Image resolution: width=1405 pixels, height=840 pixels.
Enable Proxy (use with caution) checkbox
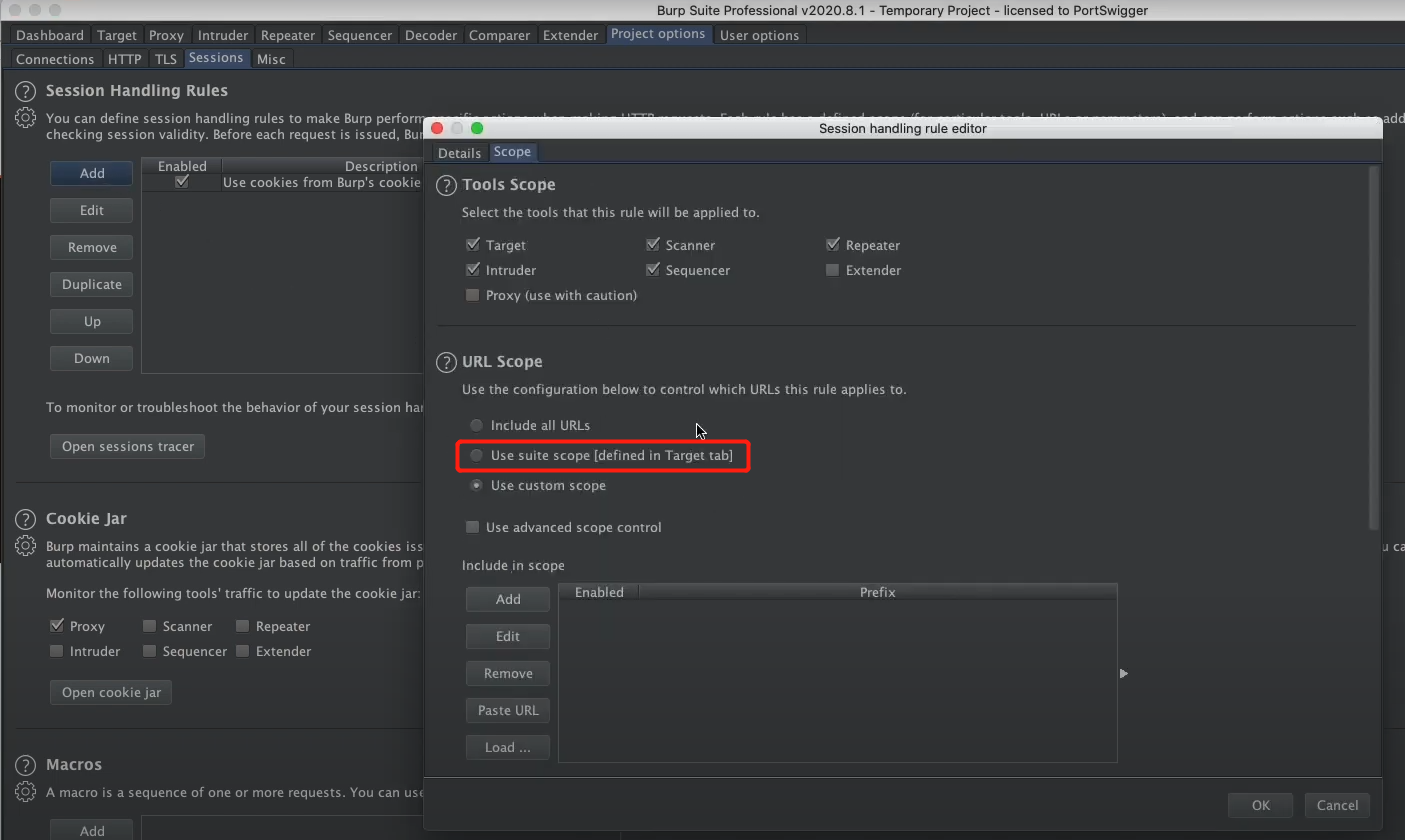pyautogui.click(x=473, y=295)
